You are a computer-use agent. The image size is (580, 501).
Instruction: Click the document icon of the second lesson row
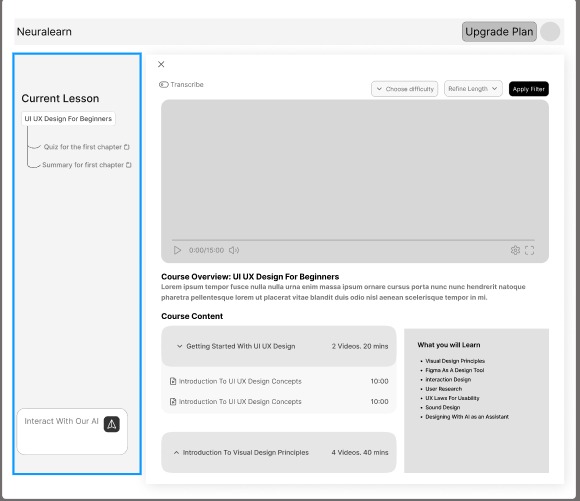pos(173,401)
